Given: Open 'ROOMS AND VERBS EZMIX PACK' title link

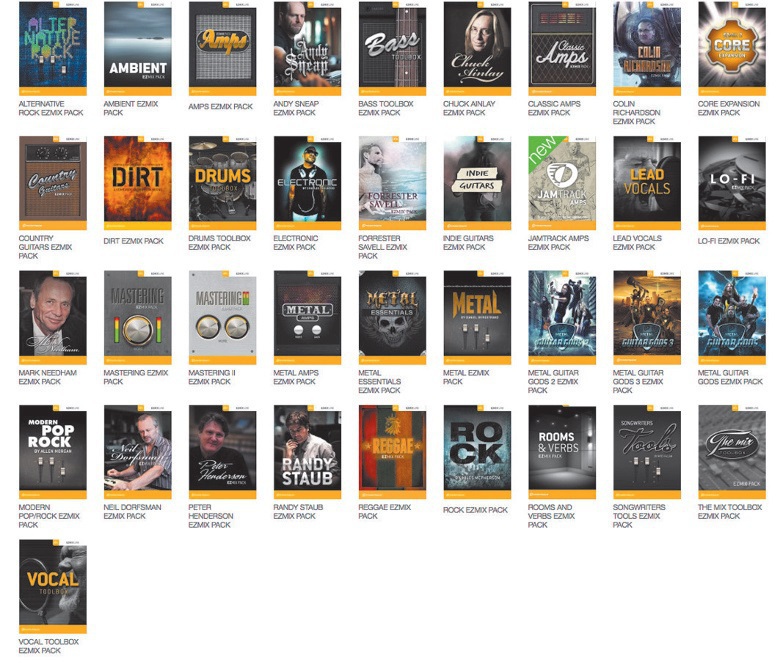Looking at the screenshot, I should point(551,516).
